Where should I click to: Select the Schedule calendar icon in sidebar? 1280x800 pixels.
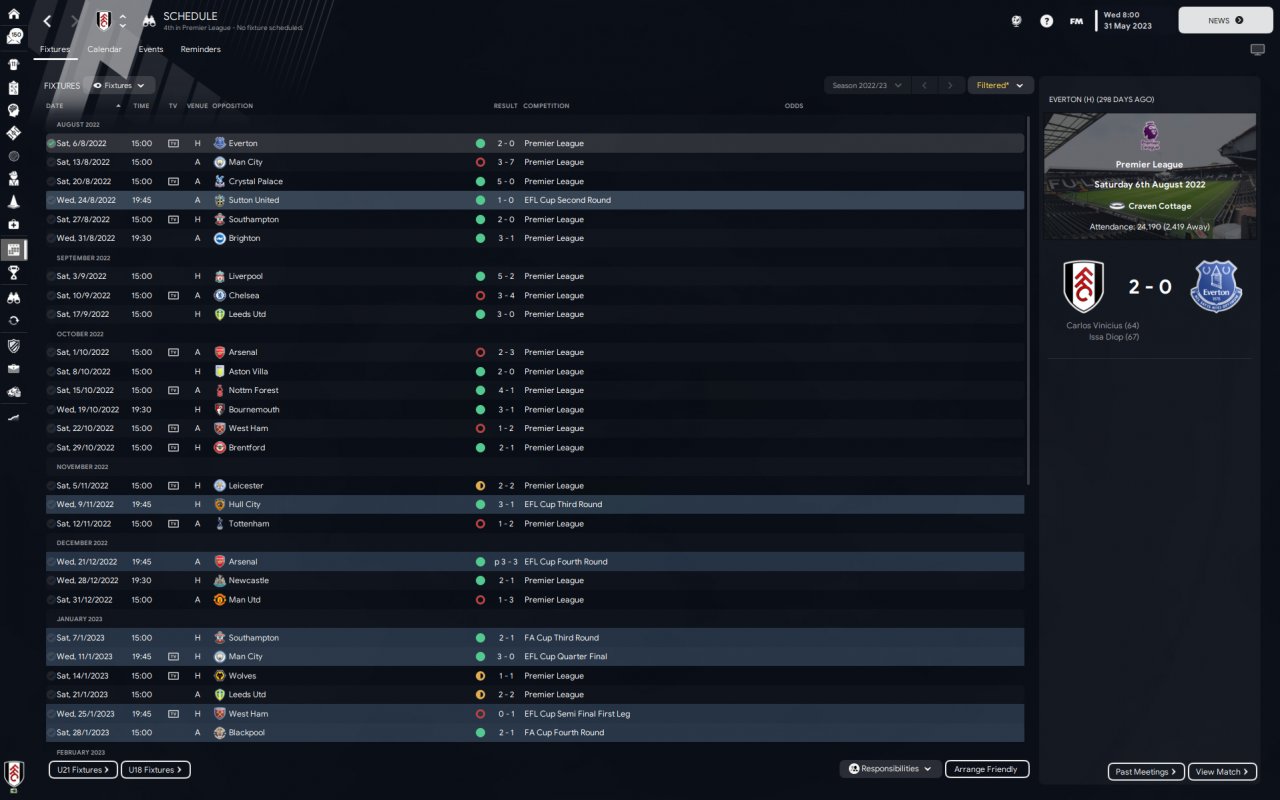(x=14, y=249)
